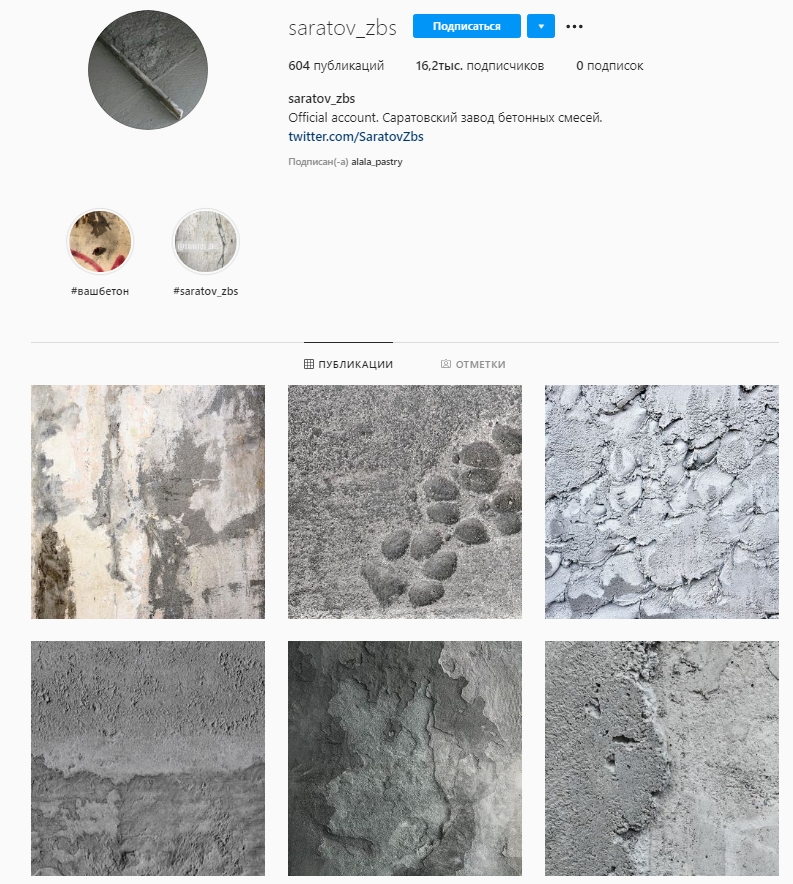View the 16,2тыс. подписчиков list
Viewport: 793px width, 884px height.
(480, 66)
